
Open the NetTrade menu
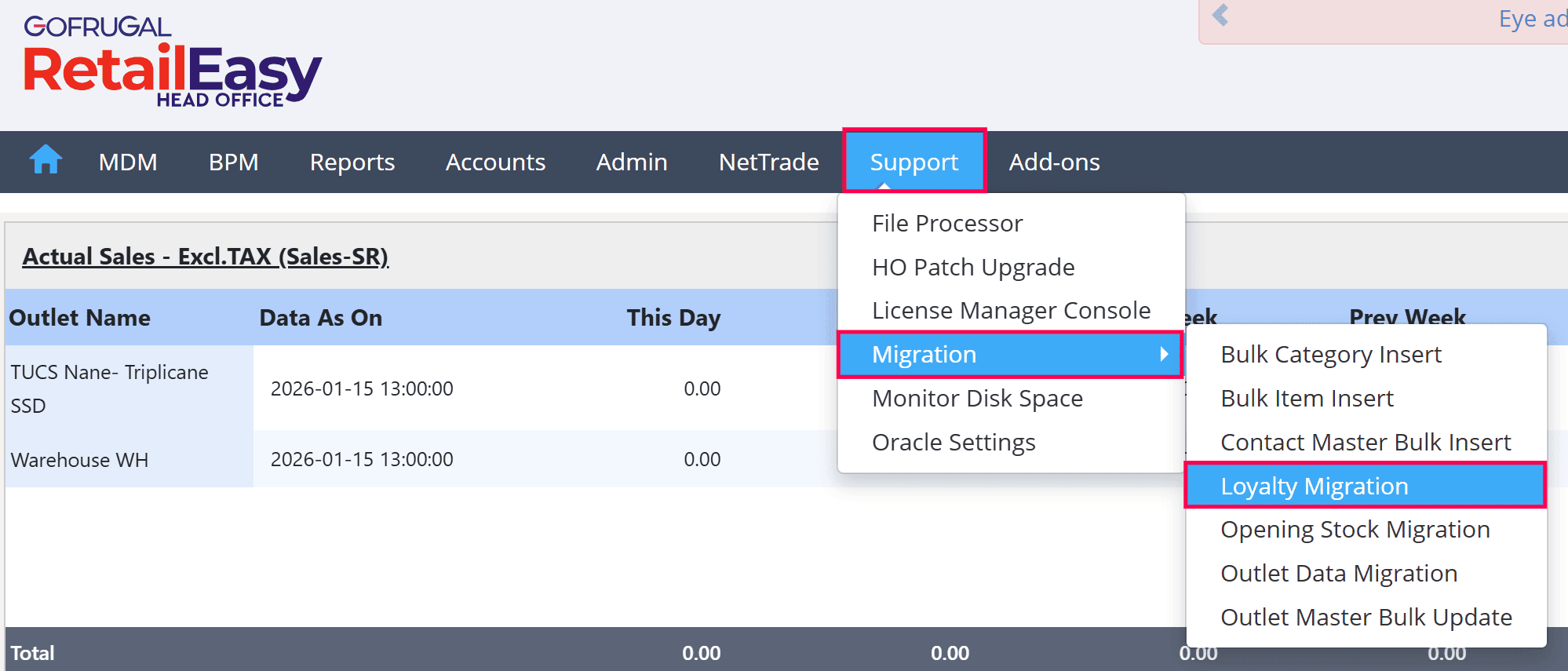768,162
